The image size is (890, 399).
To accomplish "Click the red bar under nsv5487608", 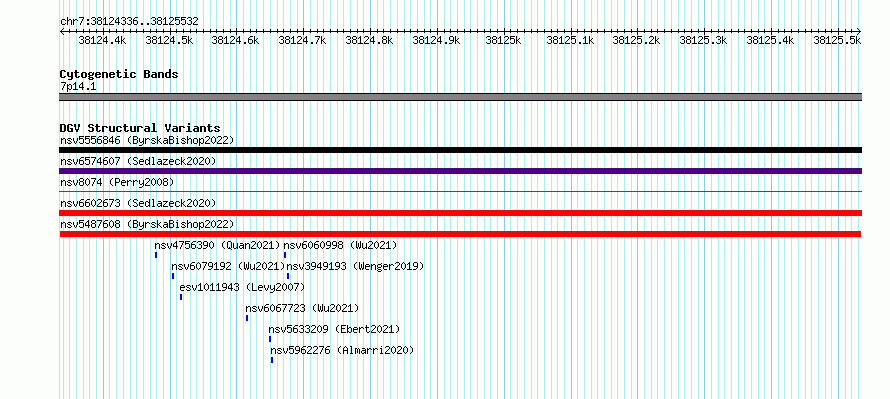I will click(x=460, y=234).
